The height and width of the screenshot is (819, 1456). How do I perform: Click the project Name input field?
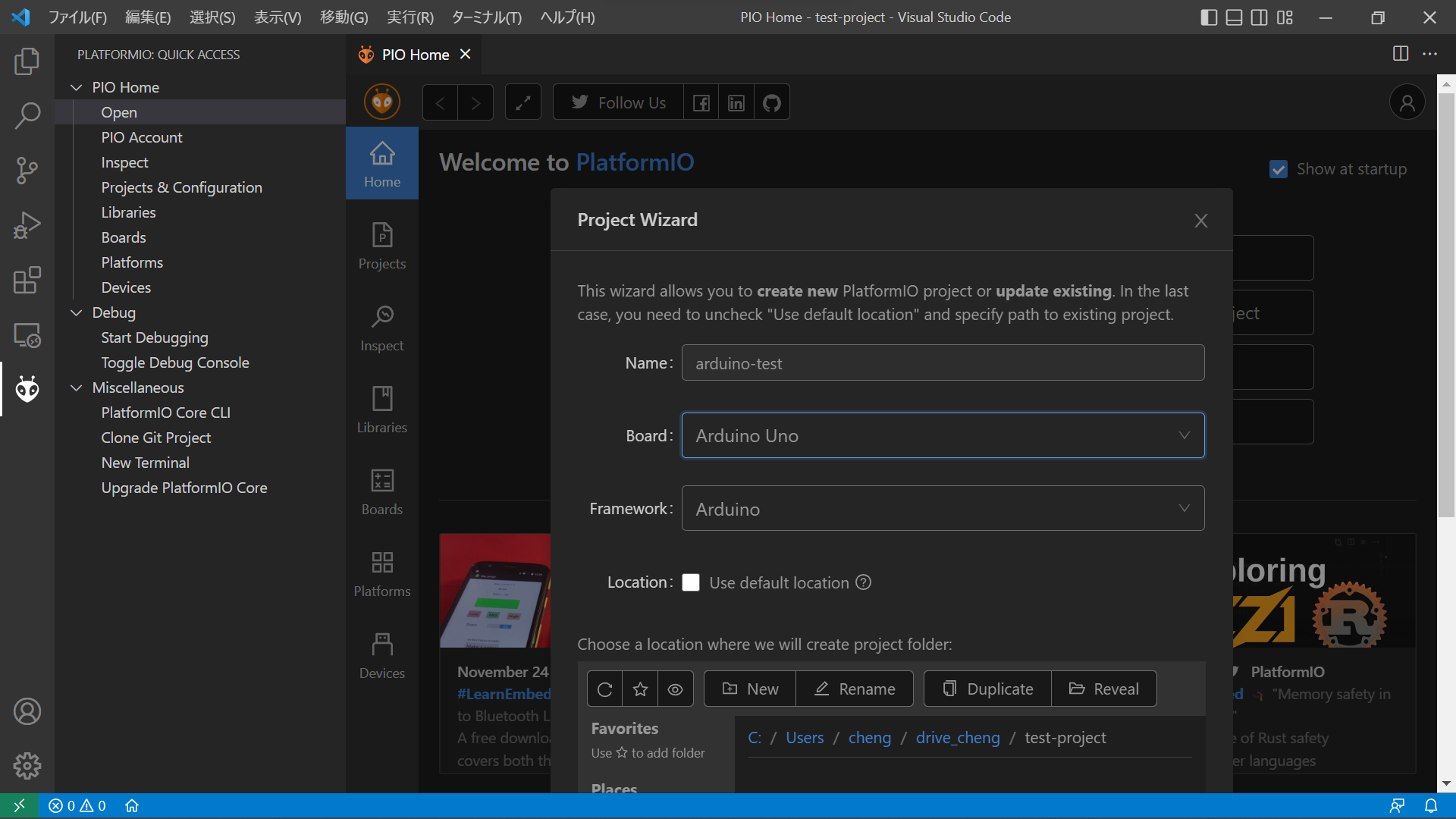click(942, 362)
